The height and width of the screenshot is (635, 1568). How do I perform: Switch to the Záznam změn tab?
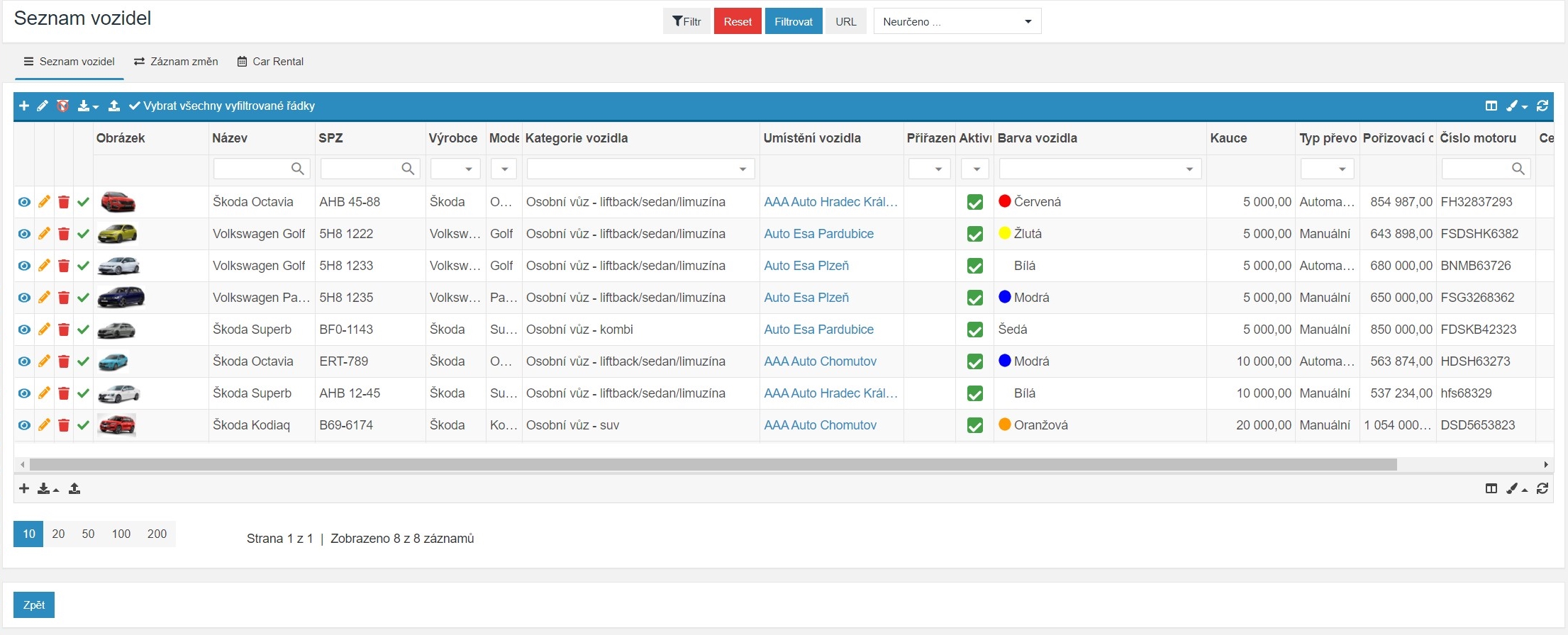click(176, 62)
